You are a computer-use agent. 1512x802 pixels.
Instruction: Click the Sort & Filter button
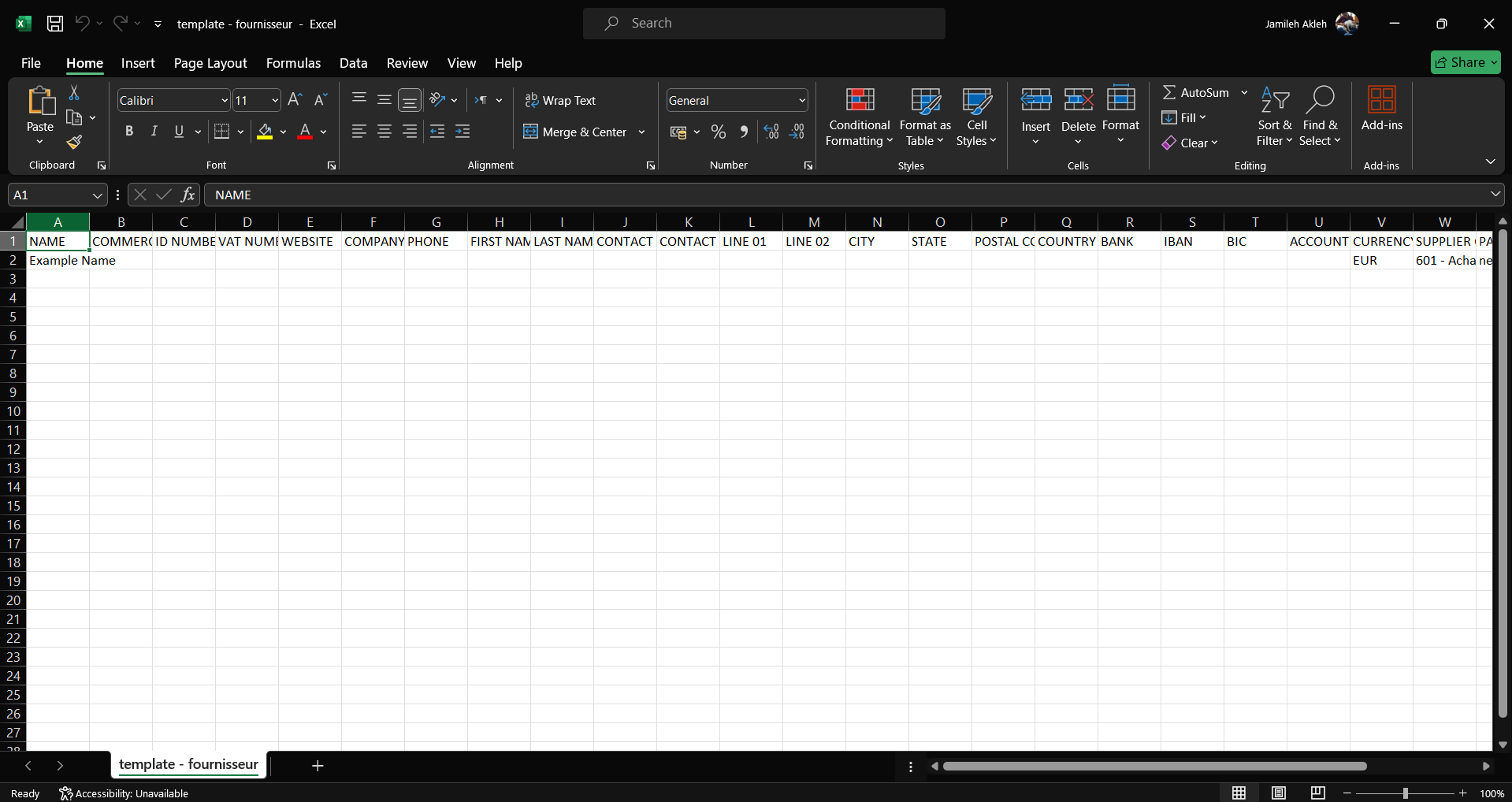[x=1275, y=117]
